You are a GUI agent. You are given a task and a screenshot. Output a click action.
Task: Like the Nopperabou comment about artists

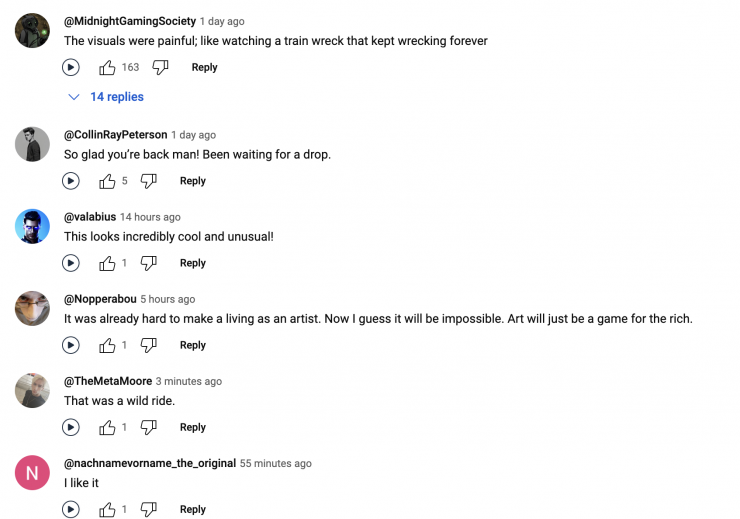point(108,345)
